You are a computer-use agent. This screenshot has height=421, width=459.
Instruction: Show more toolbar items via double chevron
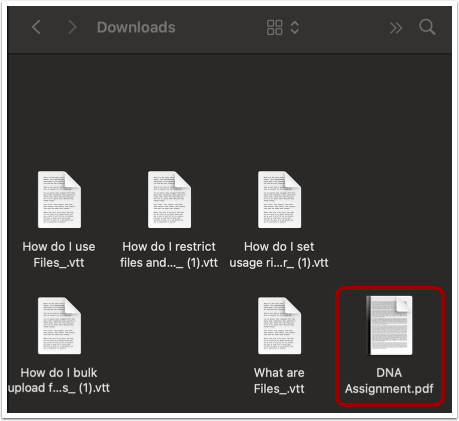(396, 28)
